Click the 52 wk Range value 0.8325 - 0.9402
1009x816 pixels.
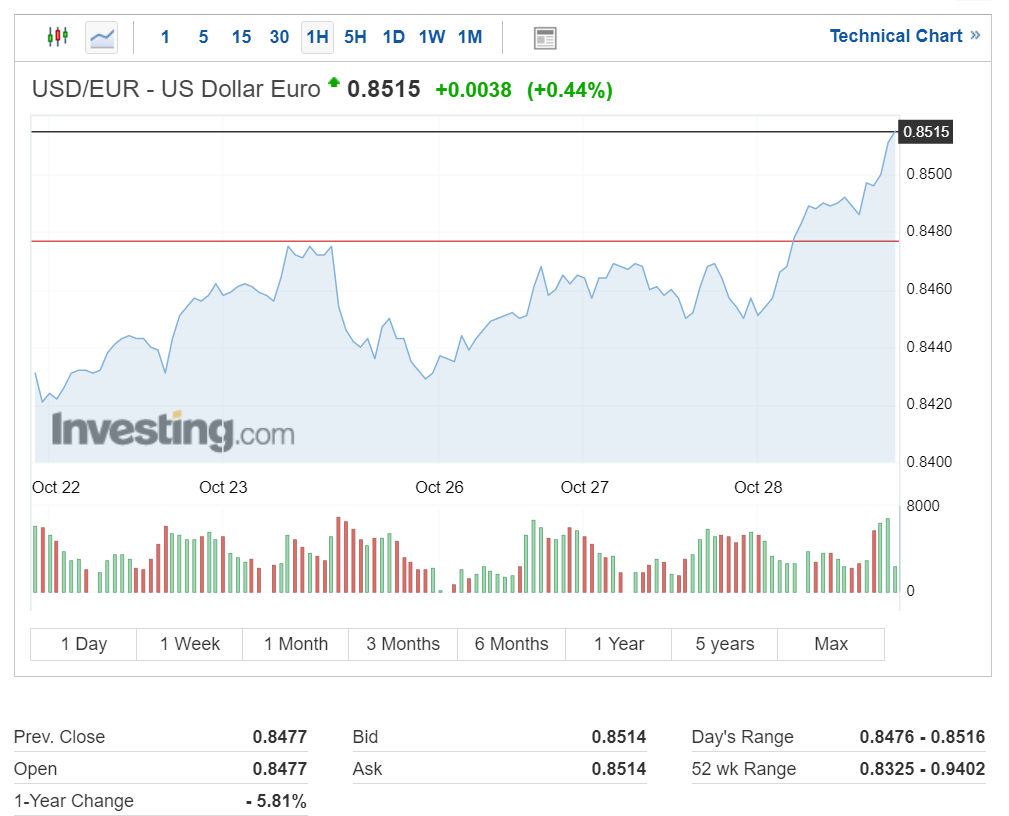point(922,769)
